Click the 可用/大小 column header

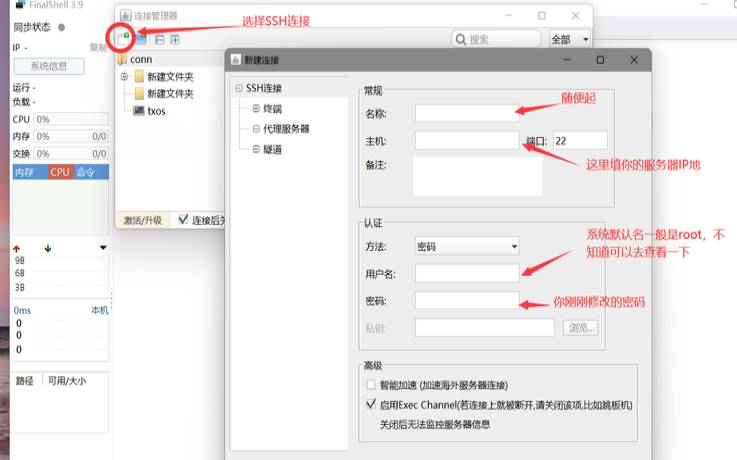(x=67, y=381)
